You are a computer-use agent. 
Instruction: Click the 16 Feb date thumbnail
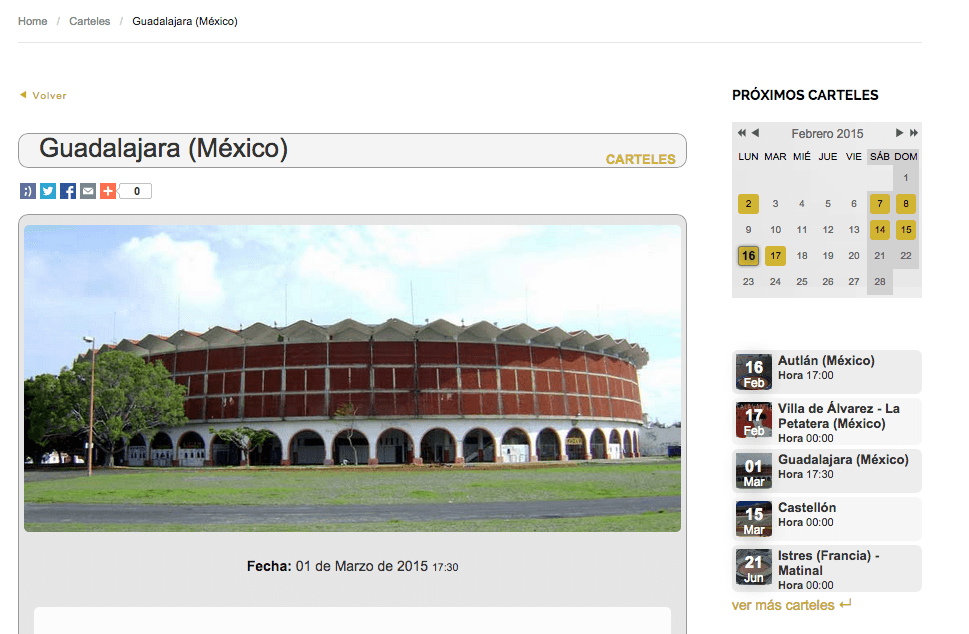pyautogui.click(x=754, y=372)
